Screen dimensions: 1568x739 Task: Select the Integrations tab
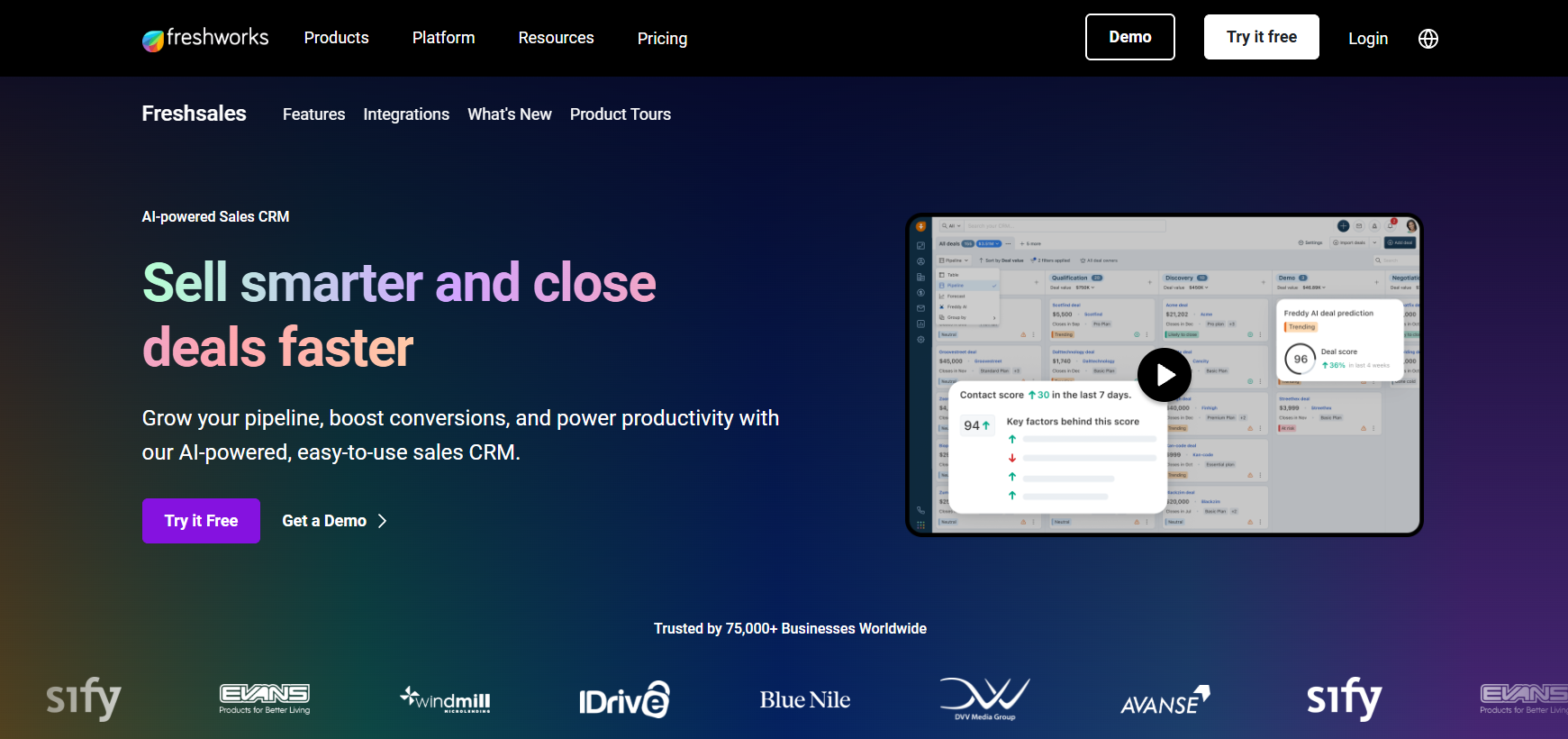click(406, 114)
